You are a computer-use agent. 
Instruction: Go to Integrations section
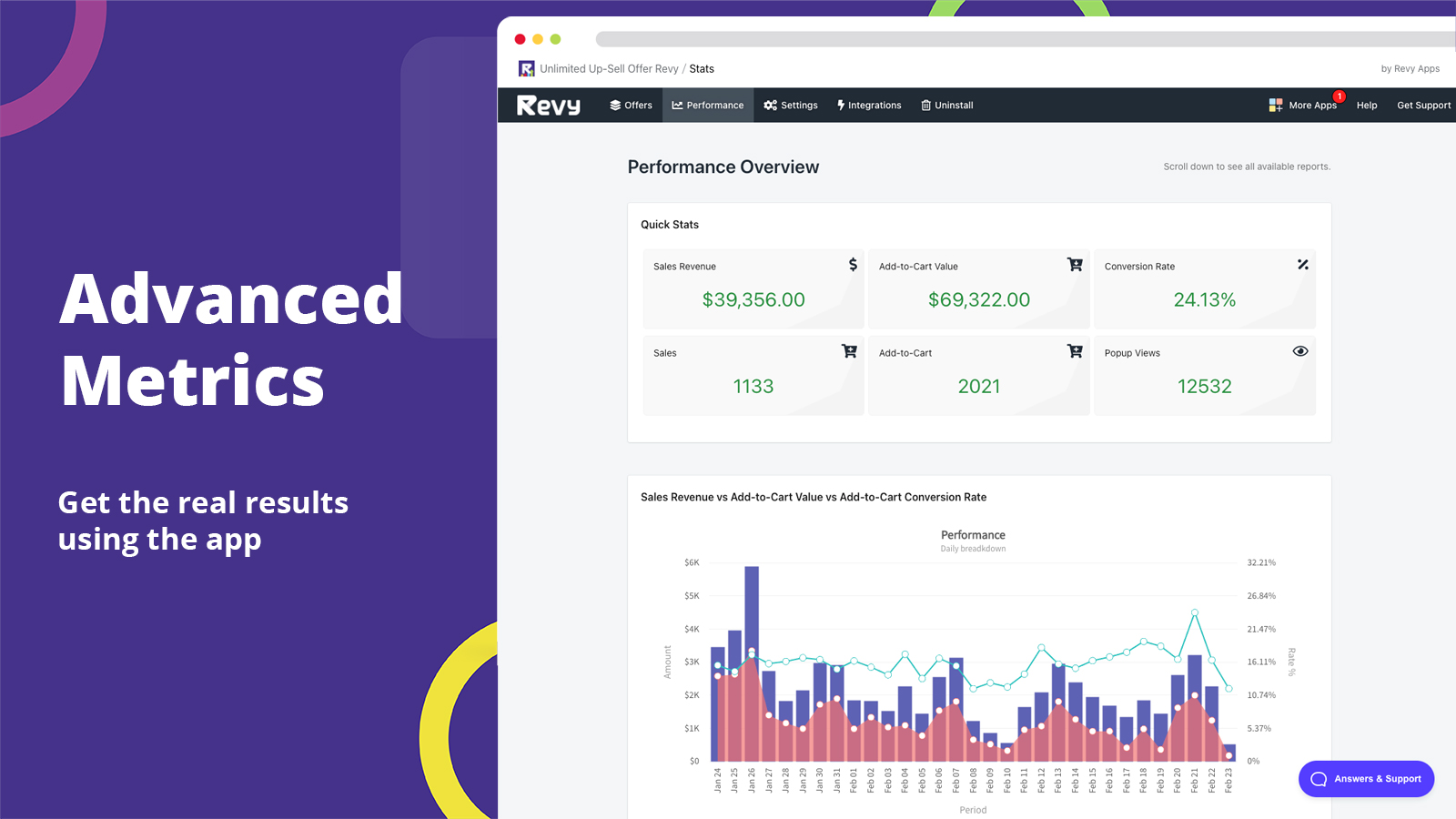coord(869,106)
